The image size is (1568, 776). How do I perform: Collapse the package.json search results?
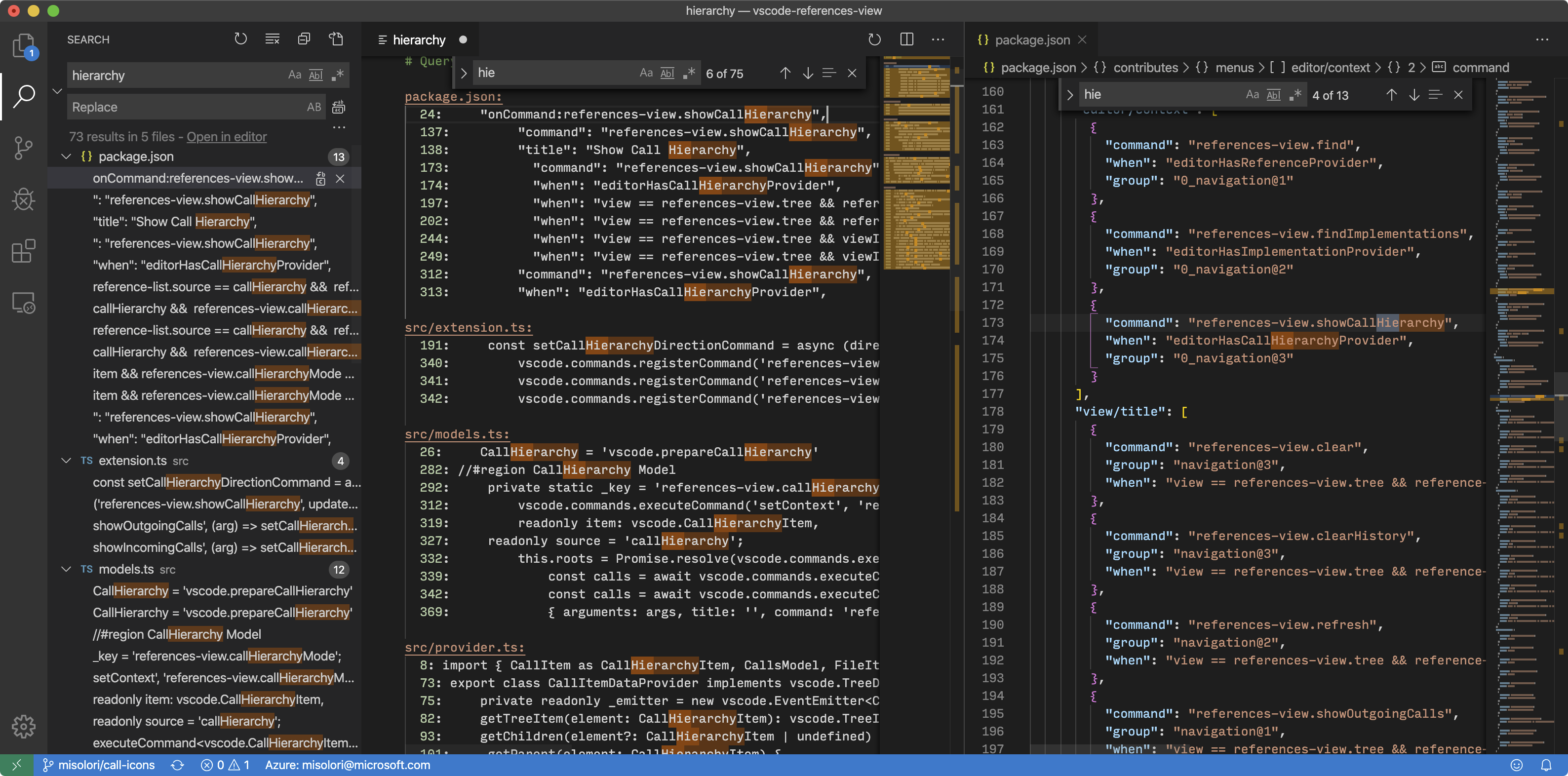(x=66, y=156)
